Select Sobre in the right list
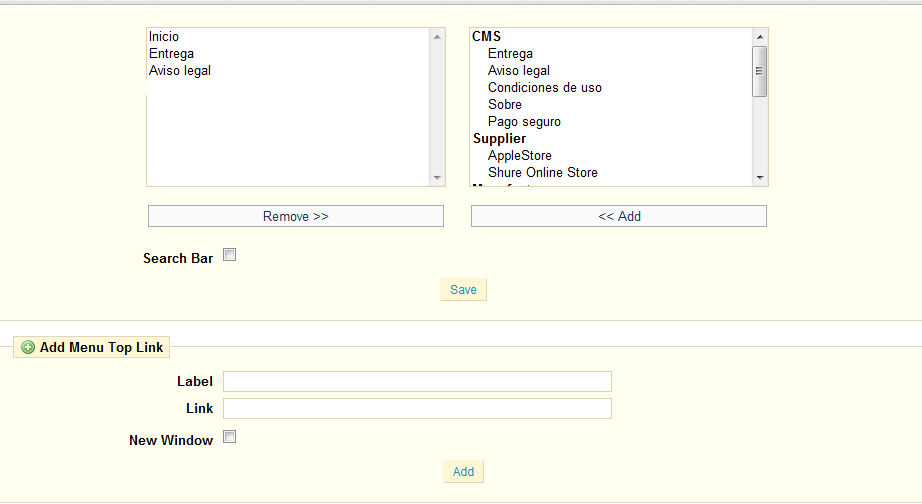Screen dimensions: 922x504 [x=505, y=105]
